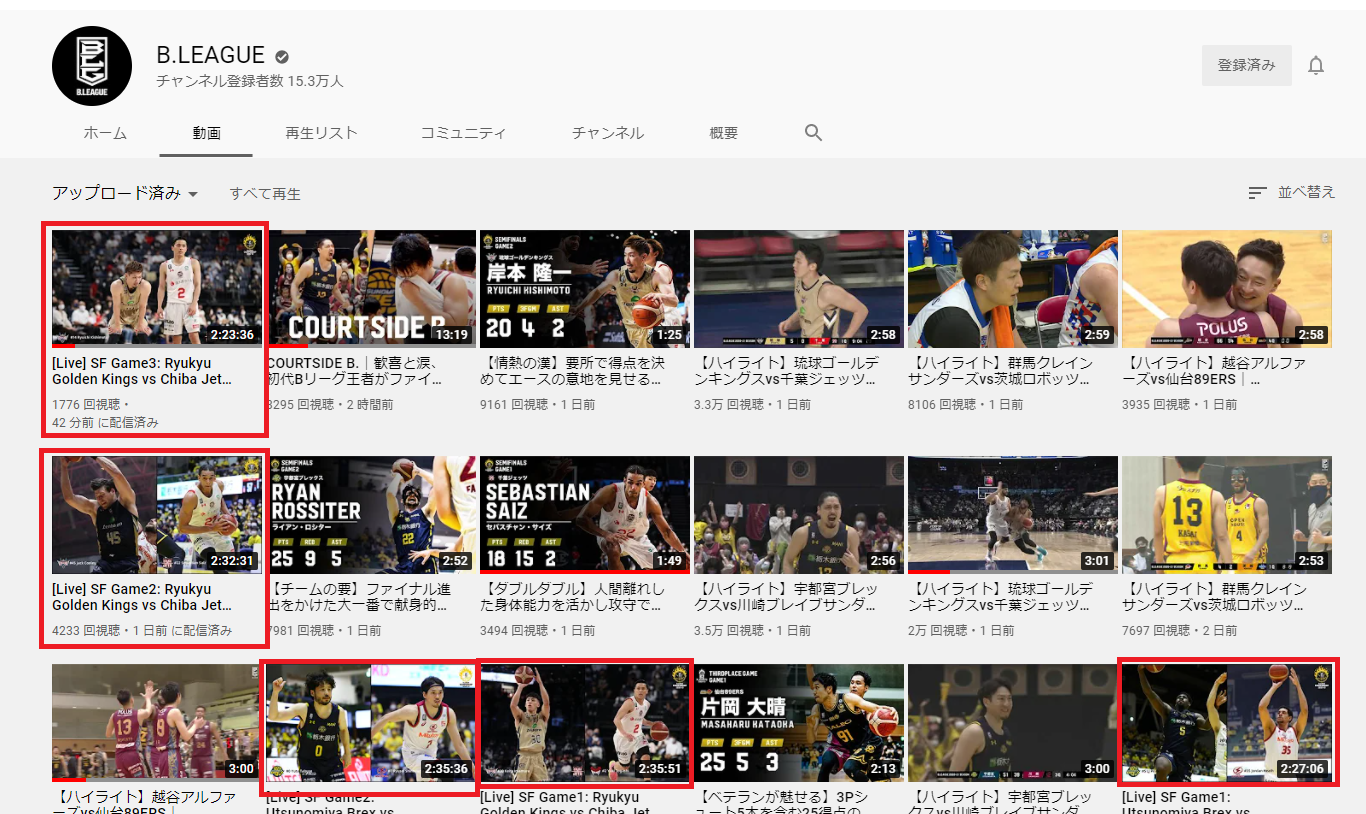Click the 3.5万 回視聴・1 日前 metadata
Image resolution: width=1366 pixels, height=814 pixels.
pos(752,631)
